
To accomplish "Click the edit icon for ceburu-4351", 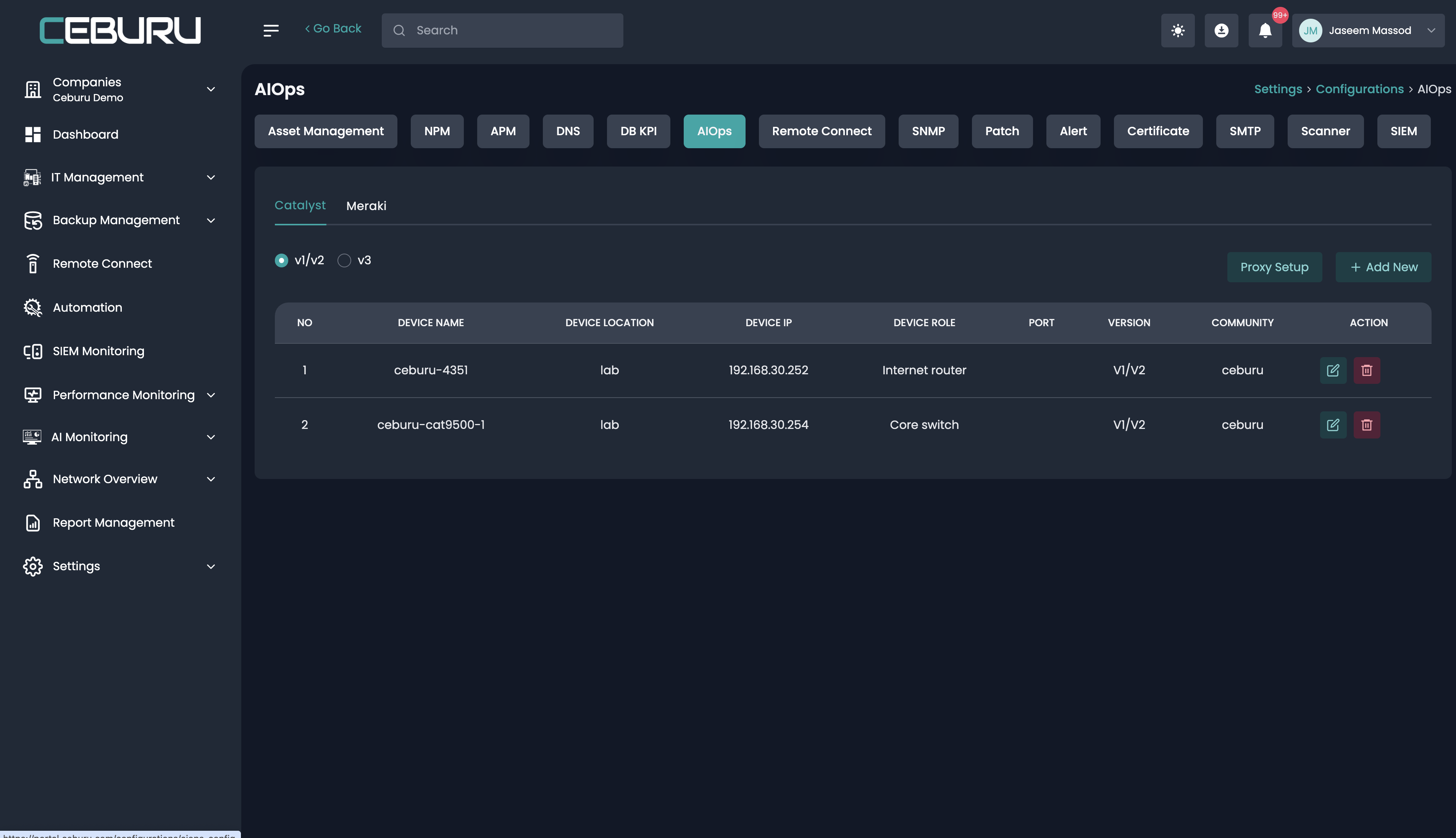I will tap(1332, 370).
